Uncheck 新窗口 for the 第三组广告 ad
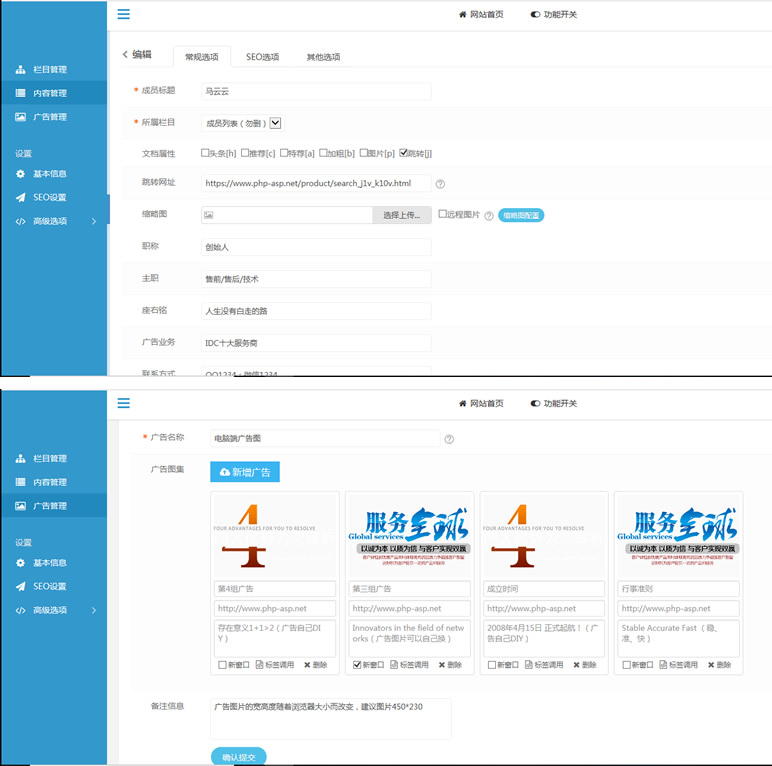Image resolution: width=772 pixels, height=766 pixels. (357, 665)
